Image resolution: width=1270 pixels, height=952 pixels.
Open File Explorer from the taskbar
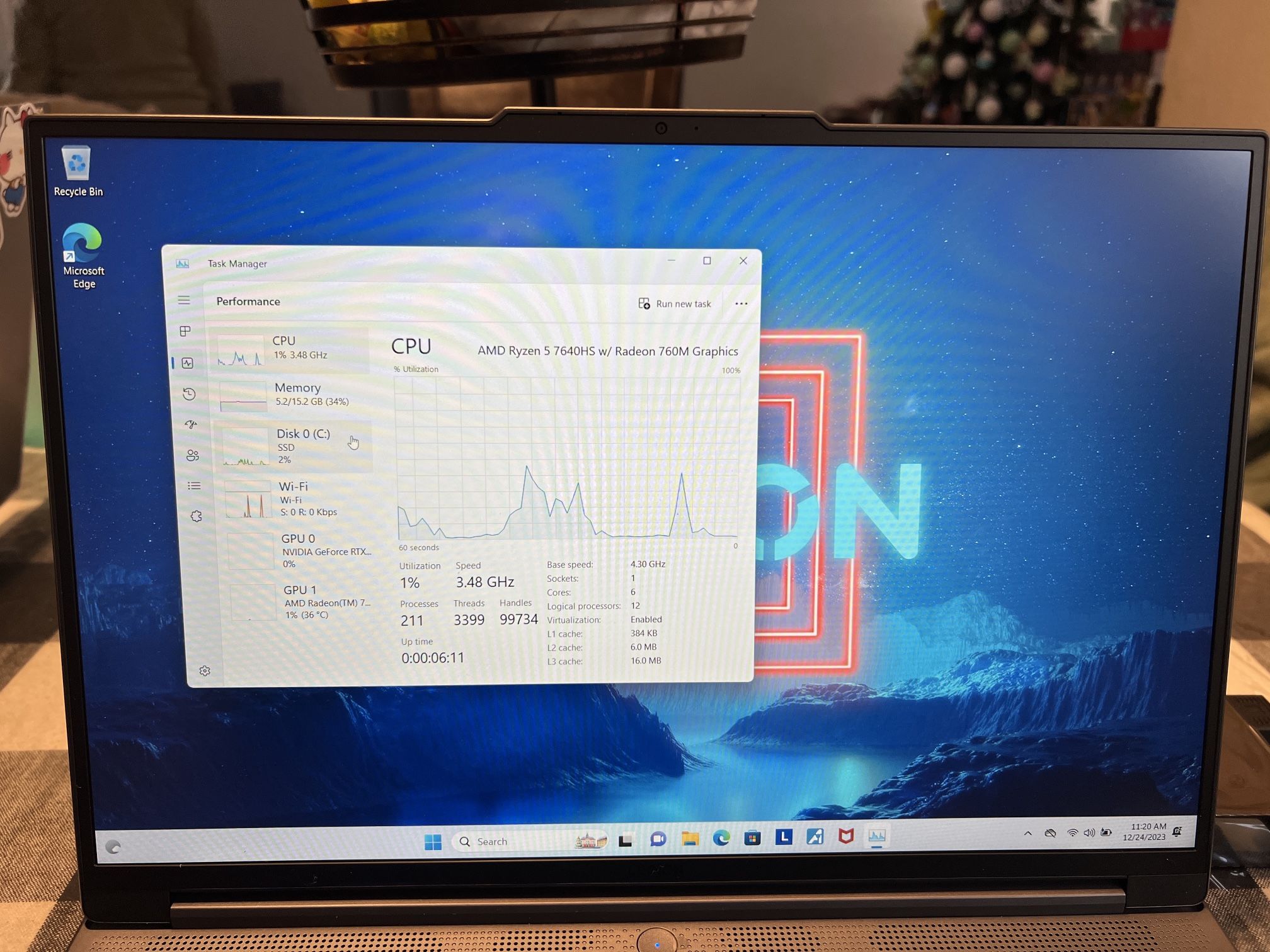pos(690,839)
